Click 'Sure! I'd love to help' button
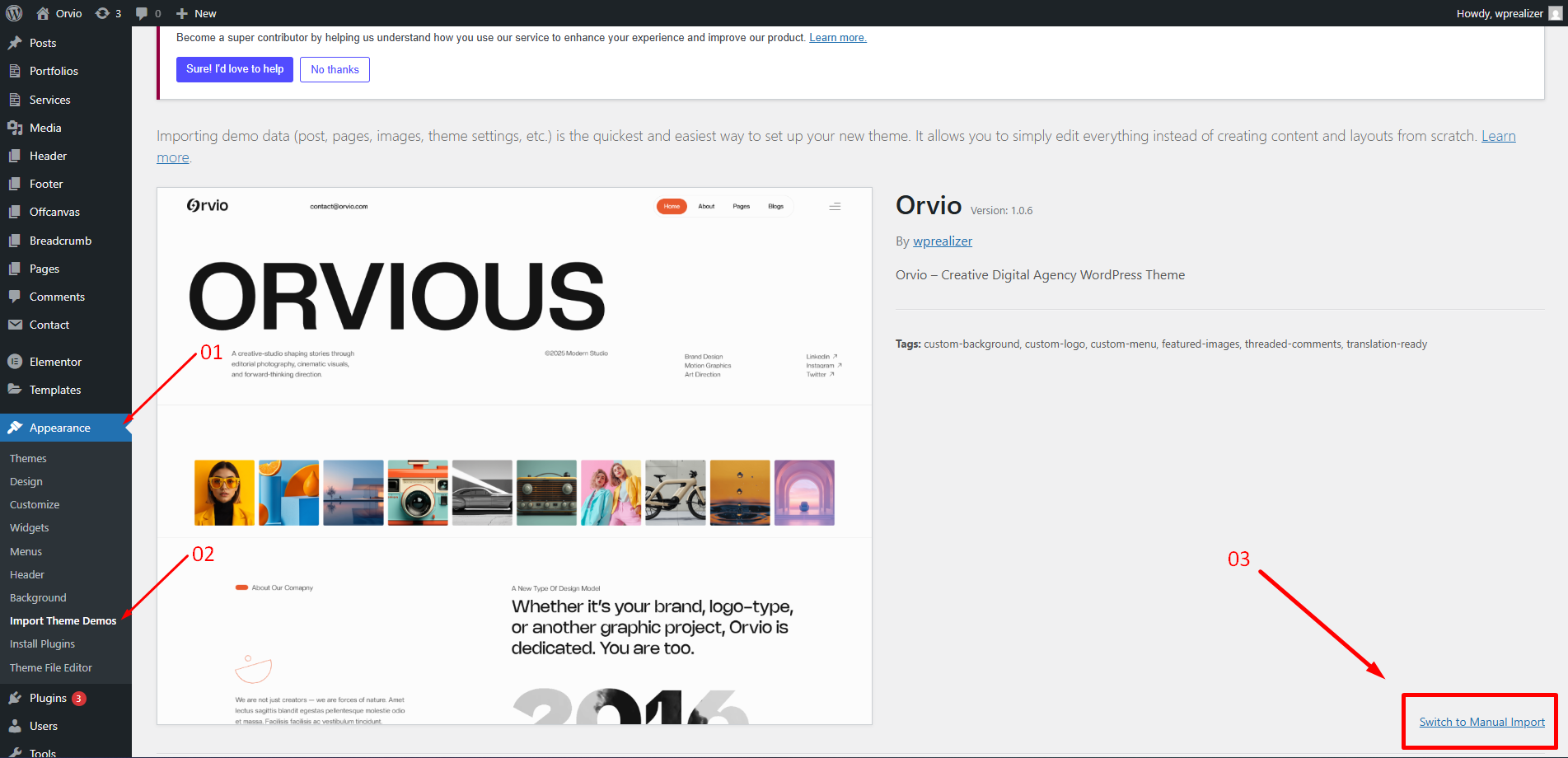Viewport: 1568px width, 758px height. click(235, 69)
